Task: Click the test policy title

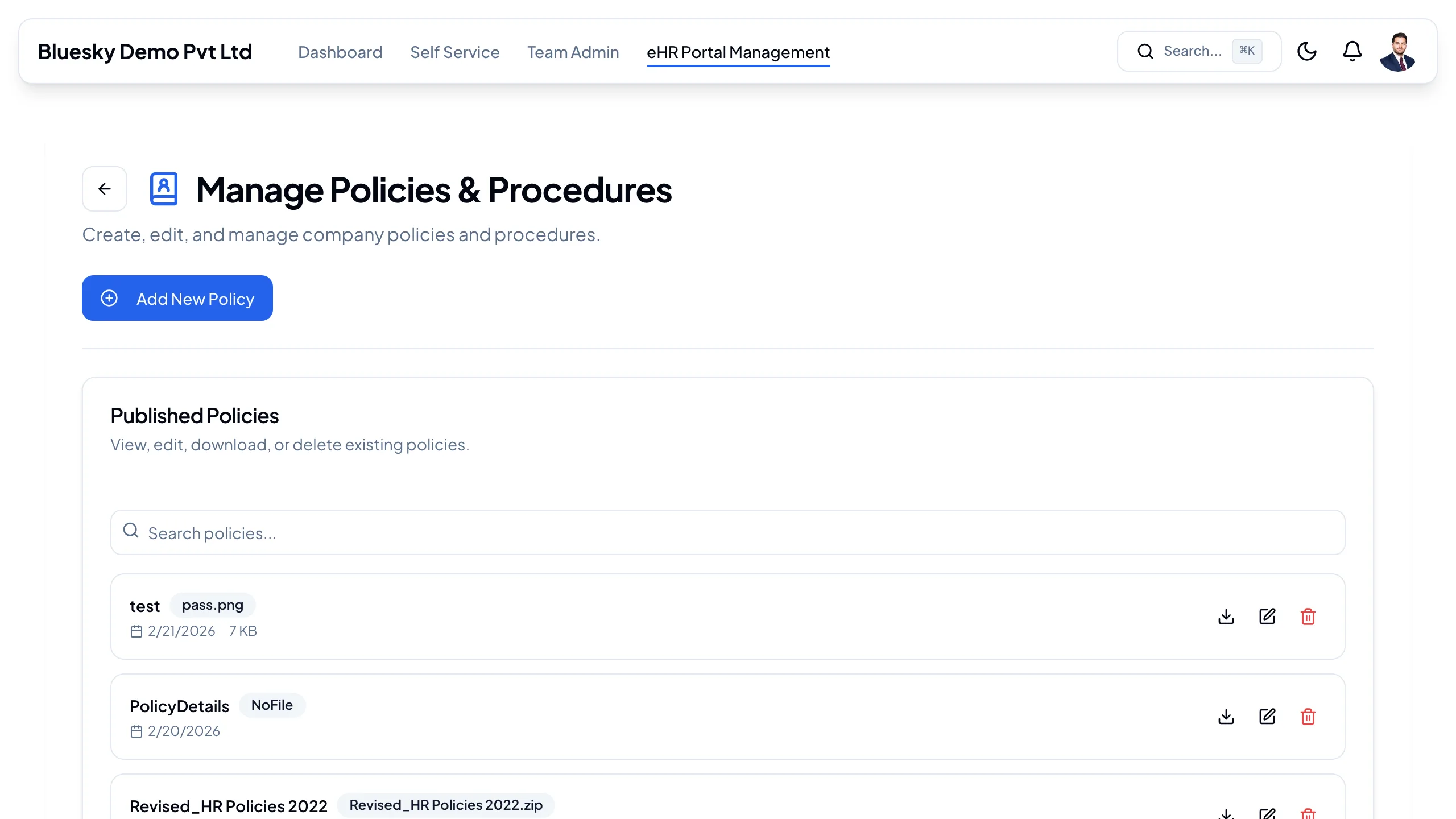Action: [x=145, y=606]
